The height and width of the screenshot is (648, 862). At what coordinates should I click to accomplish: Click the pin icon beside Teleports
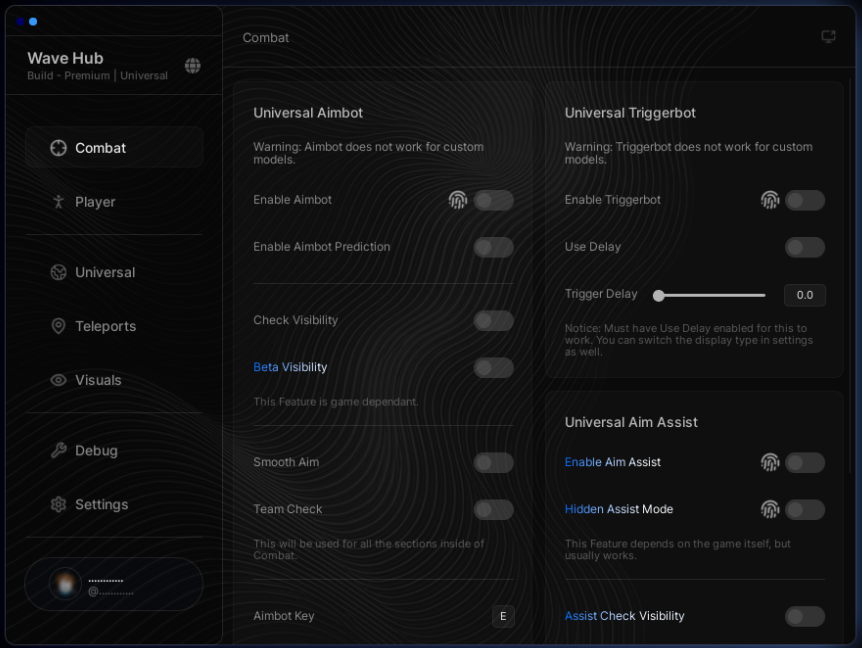click(x=57, y=326)
